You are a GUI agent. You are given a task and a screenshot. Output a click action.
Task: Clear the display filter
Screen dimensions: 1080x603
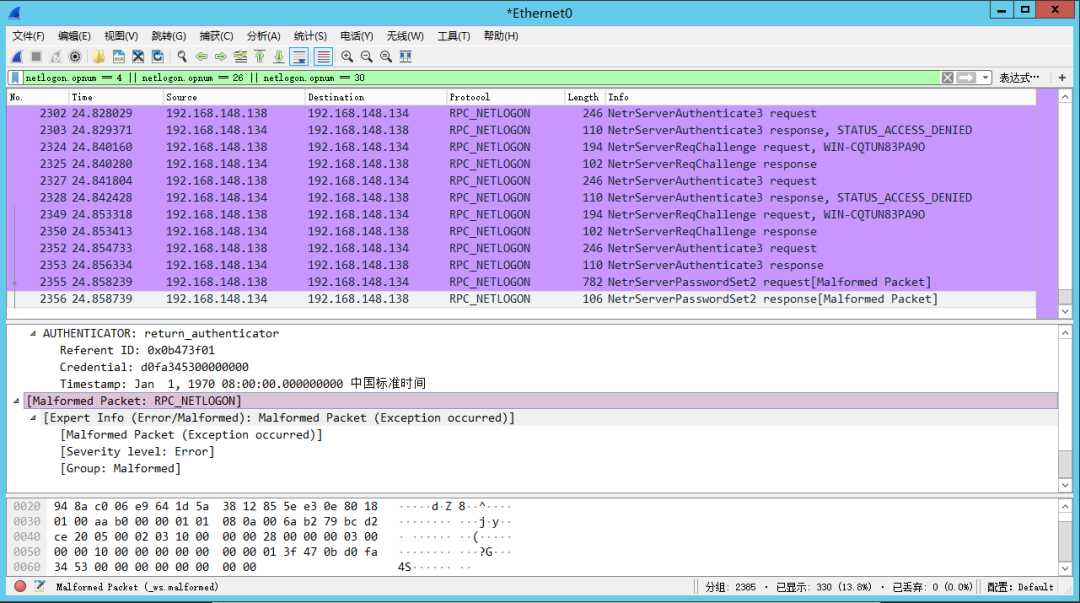[948, 78]
